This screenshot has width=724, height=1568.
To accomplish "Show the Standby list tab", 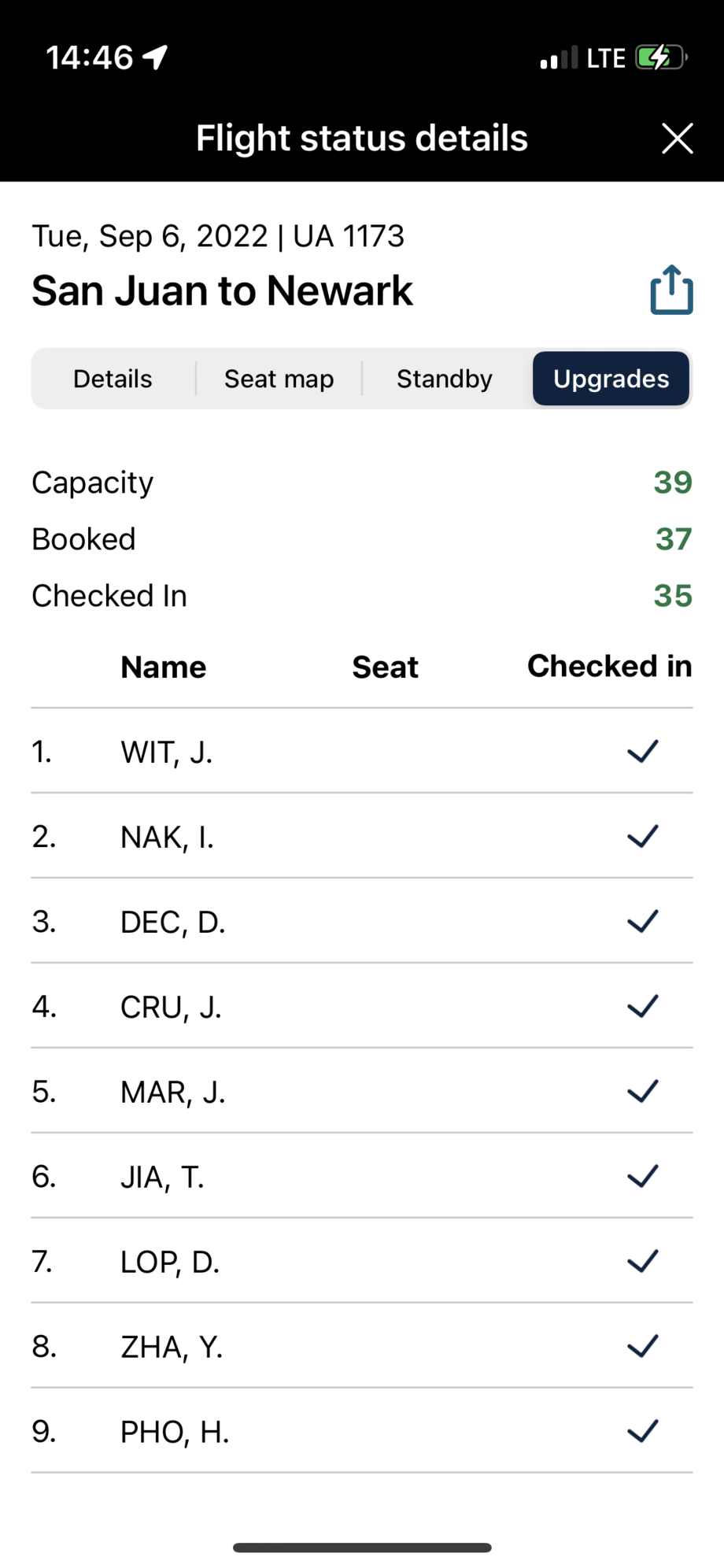I will (445, 379).
